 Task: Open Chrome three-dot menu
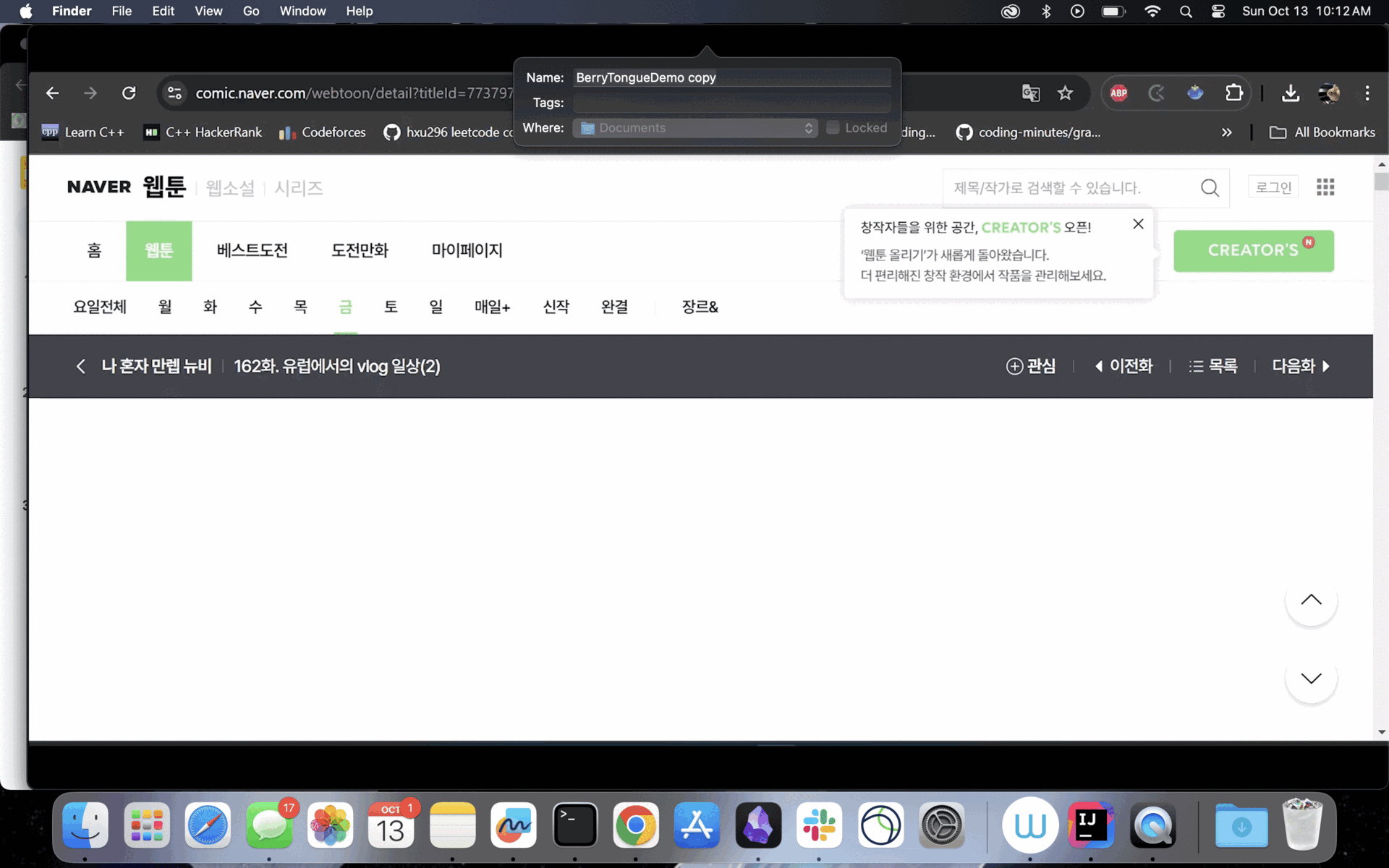tap(1367, 93)
